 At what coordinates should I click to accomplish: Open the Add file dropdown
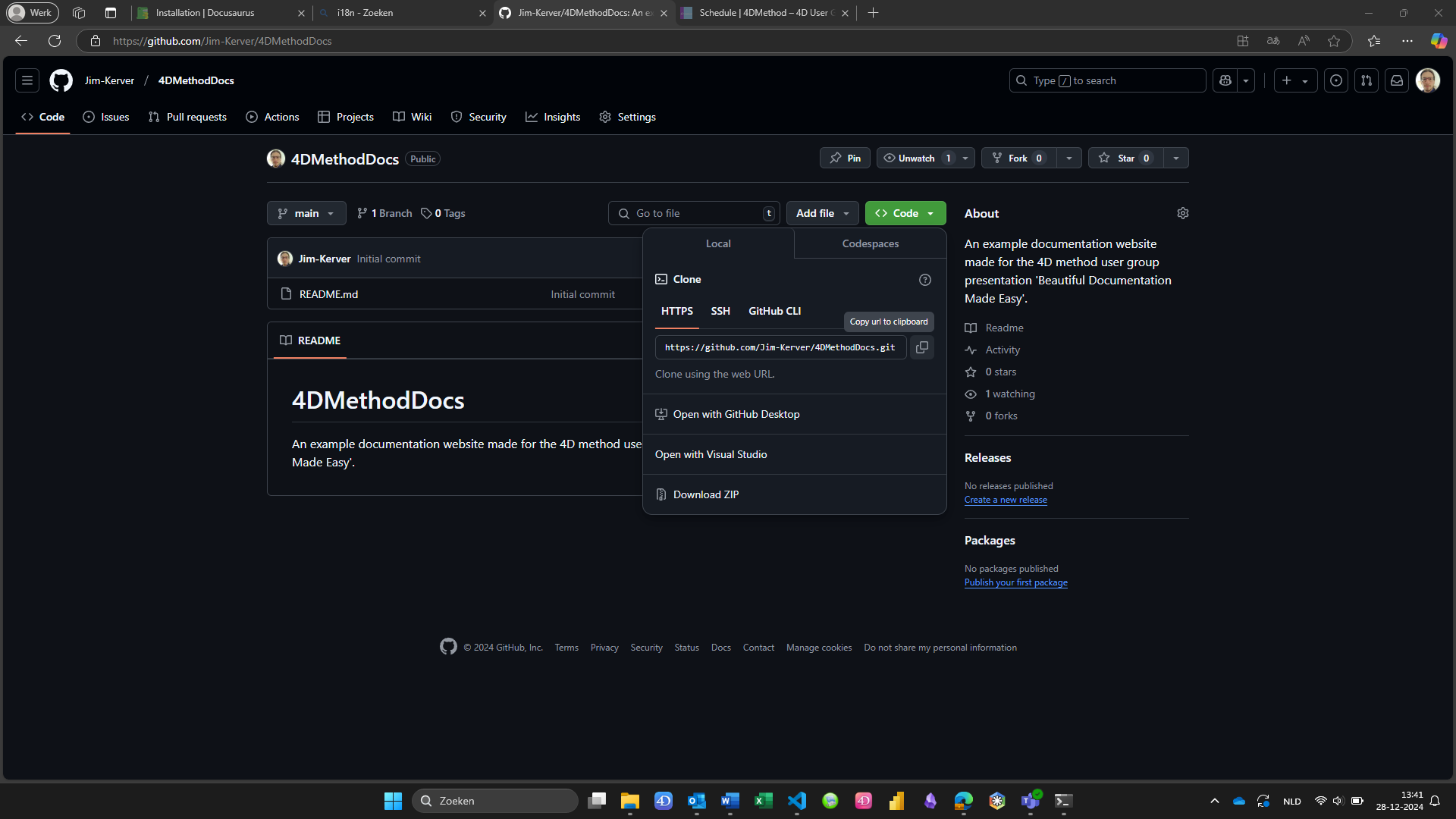tap(822, 213)
